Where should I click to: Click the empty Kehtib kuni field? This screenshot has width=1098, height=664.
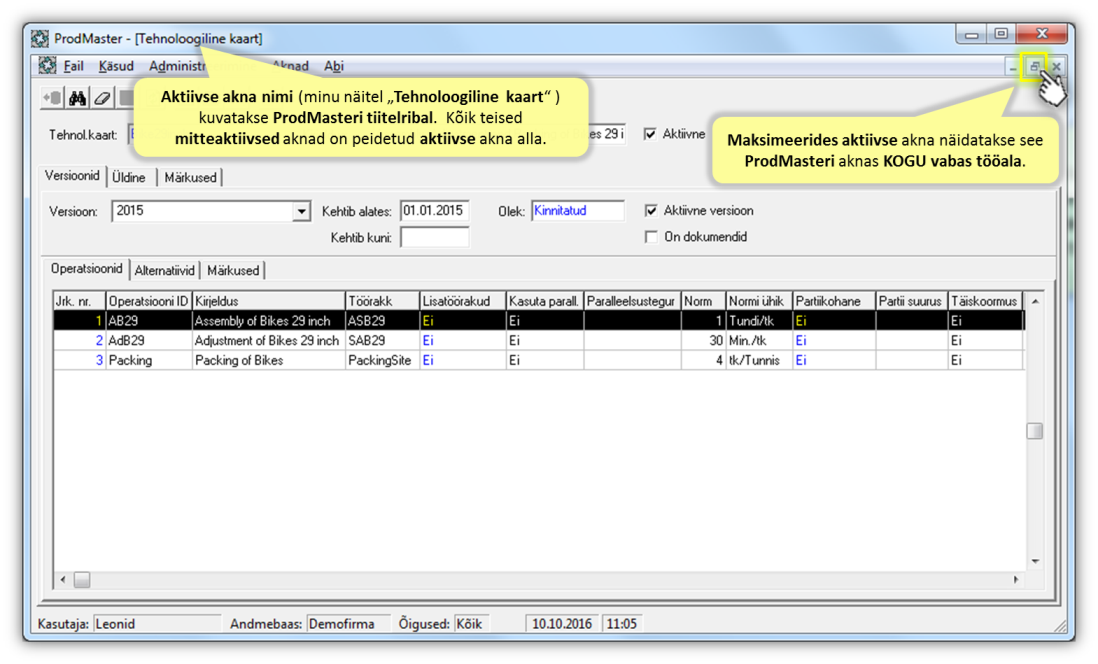pyautogui.click(x=434, y=237)
